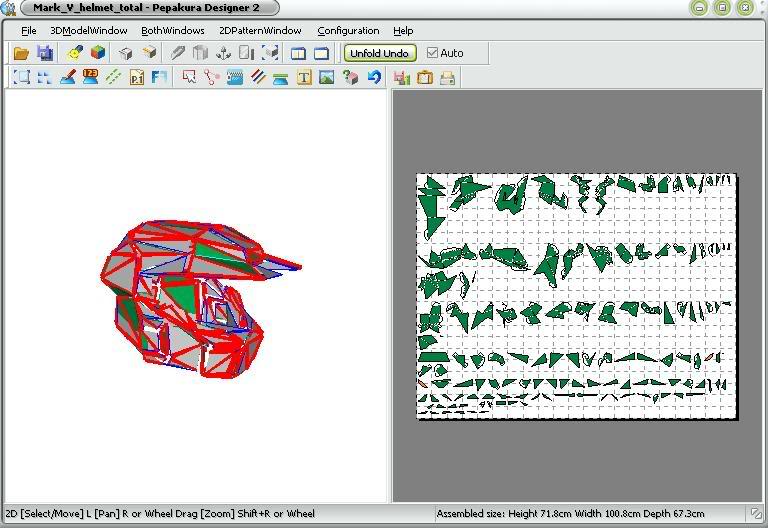Switch to the single-pane window layout icon
Screen dimensions: 768x528
[x=322, y=53]
